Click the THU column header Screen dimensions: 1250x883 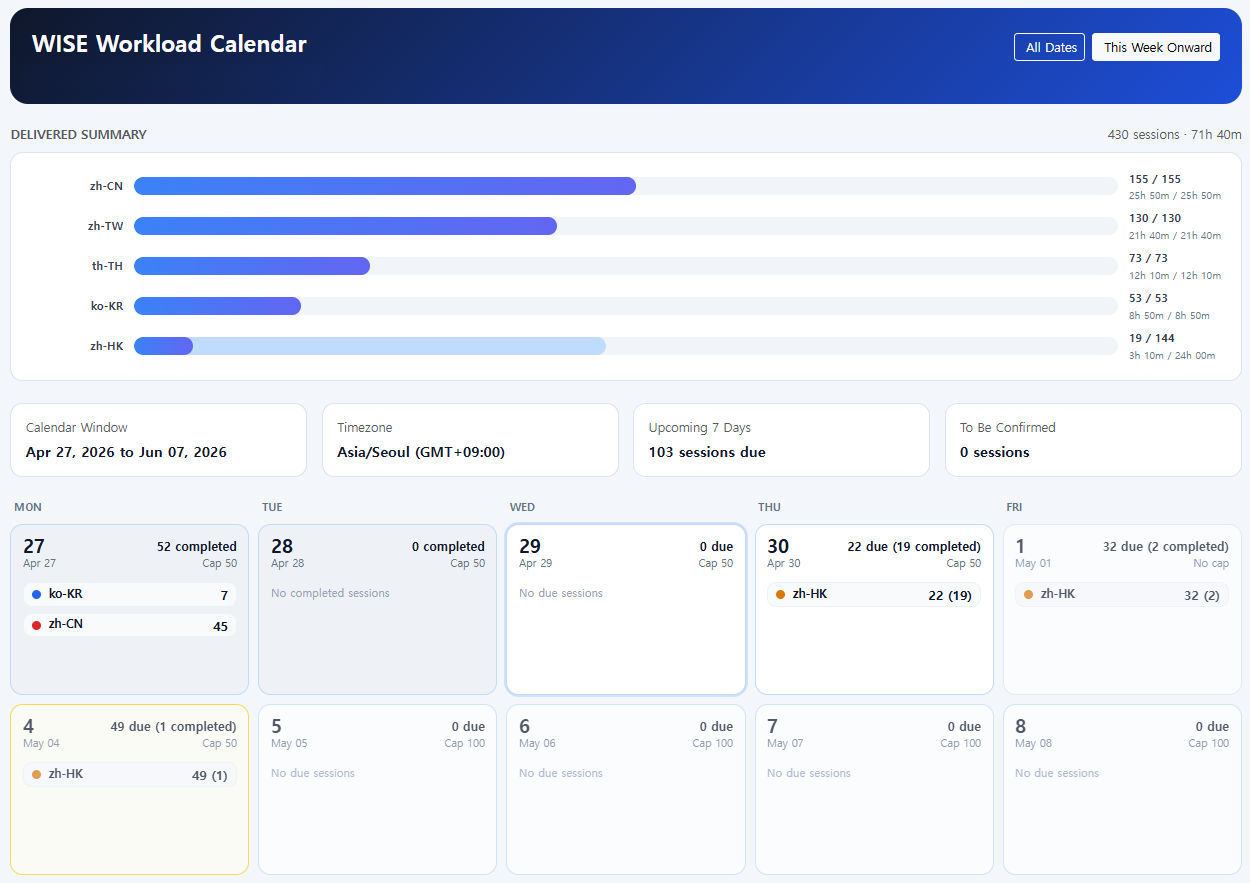tap(769, 508)
